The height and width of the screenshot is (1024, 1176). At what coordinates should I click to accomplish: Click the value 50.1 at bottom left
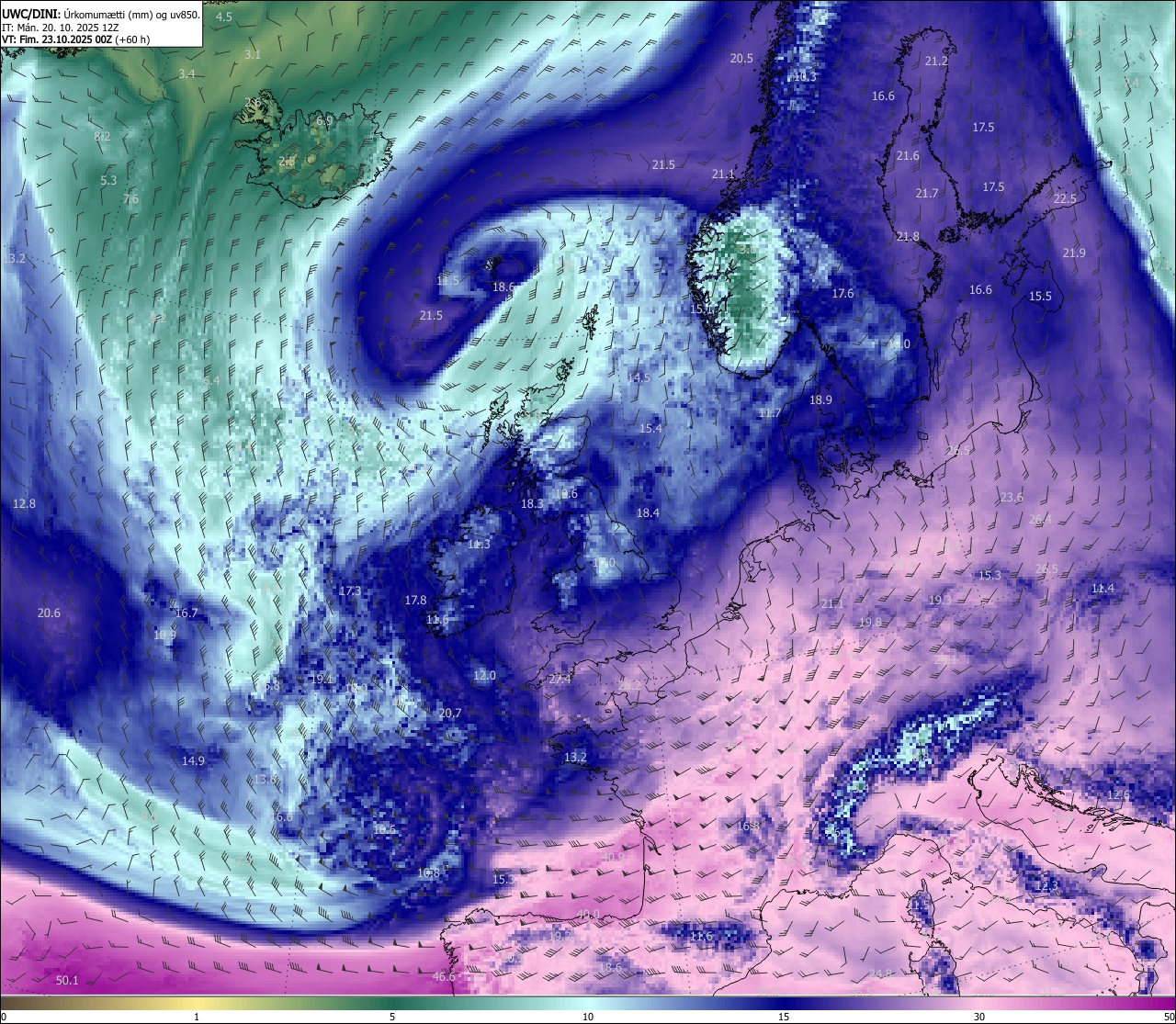pyautogui.click(x=67, y=981)
